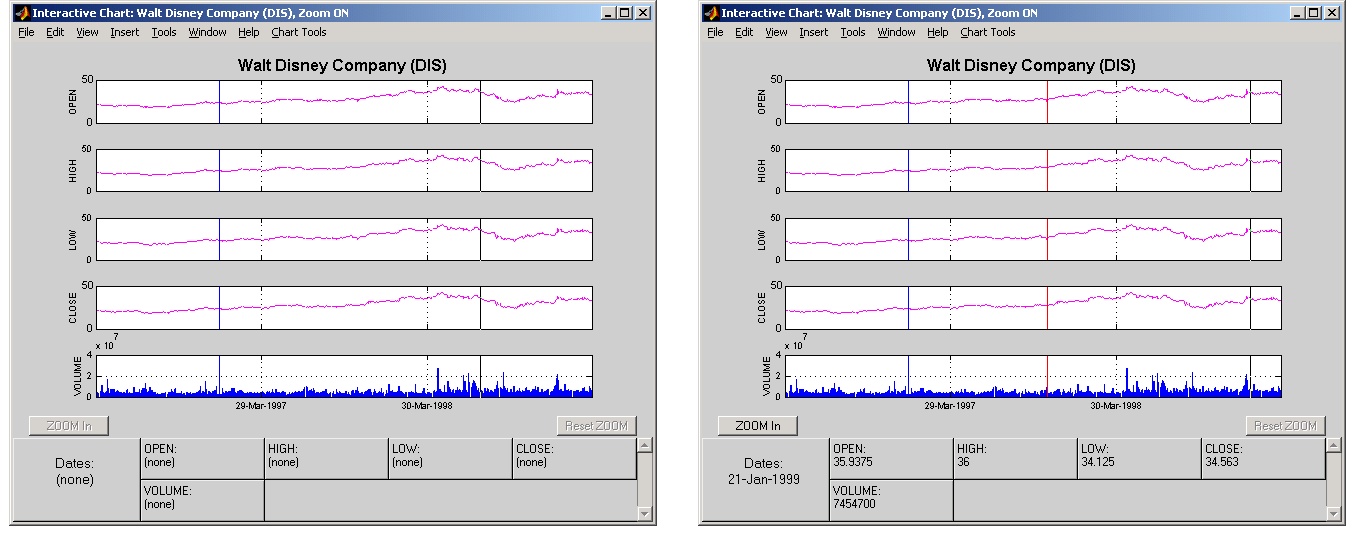
Task: Minimize the right Interactive Chart window
Action: tap(1298, 13)
